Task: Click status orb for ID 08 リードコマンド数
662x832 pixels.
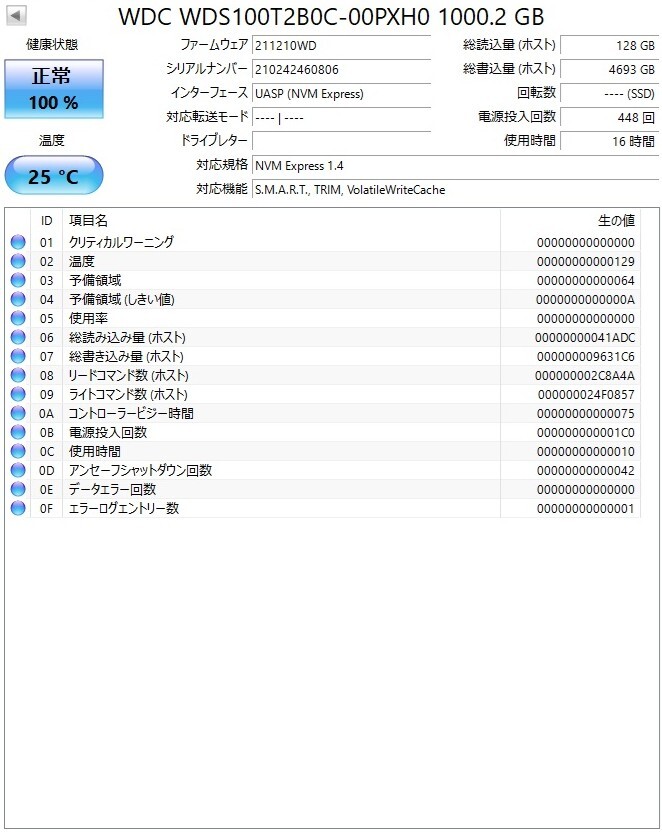Action: click(x=18, y=375)
